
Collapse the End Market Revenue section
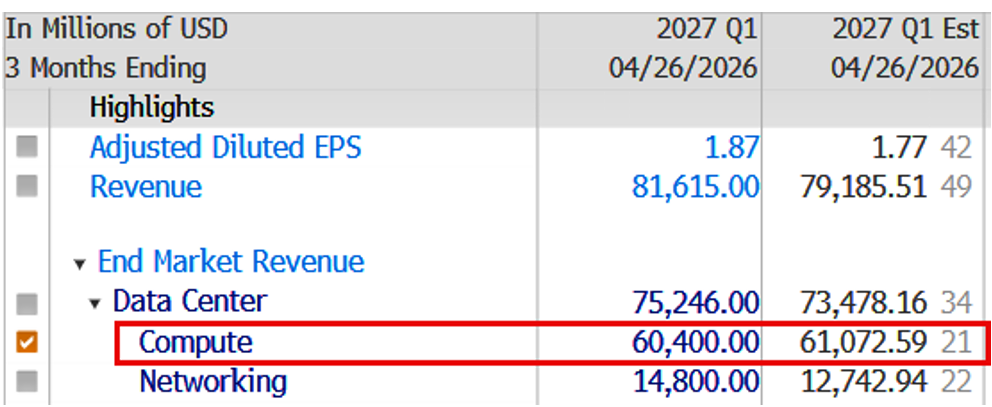point(79,265)
